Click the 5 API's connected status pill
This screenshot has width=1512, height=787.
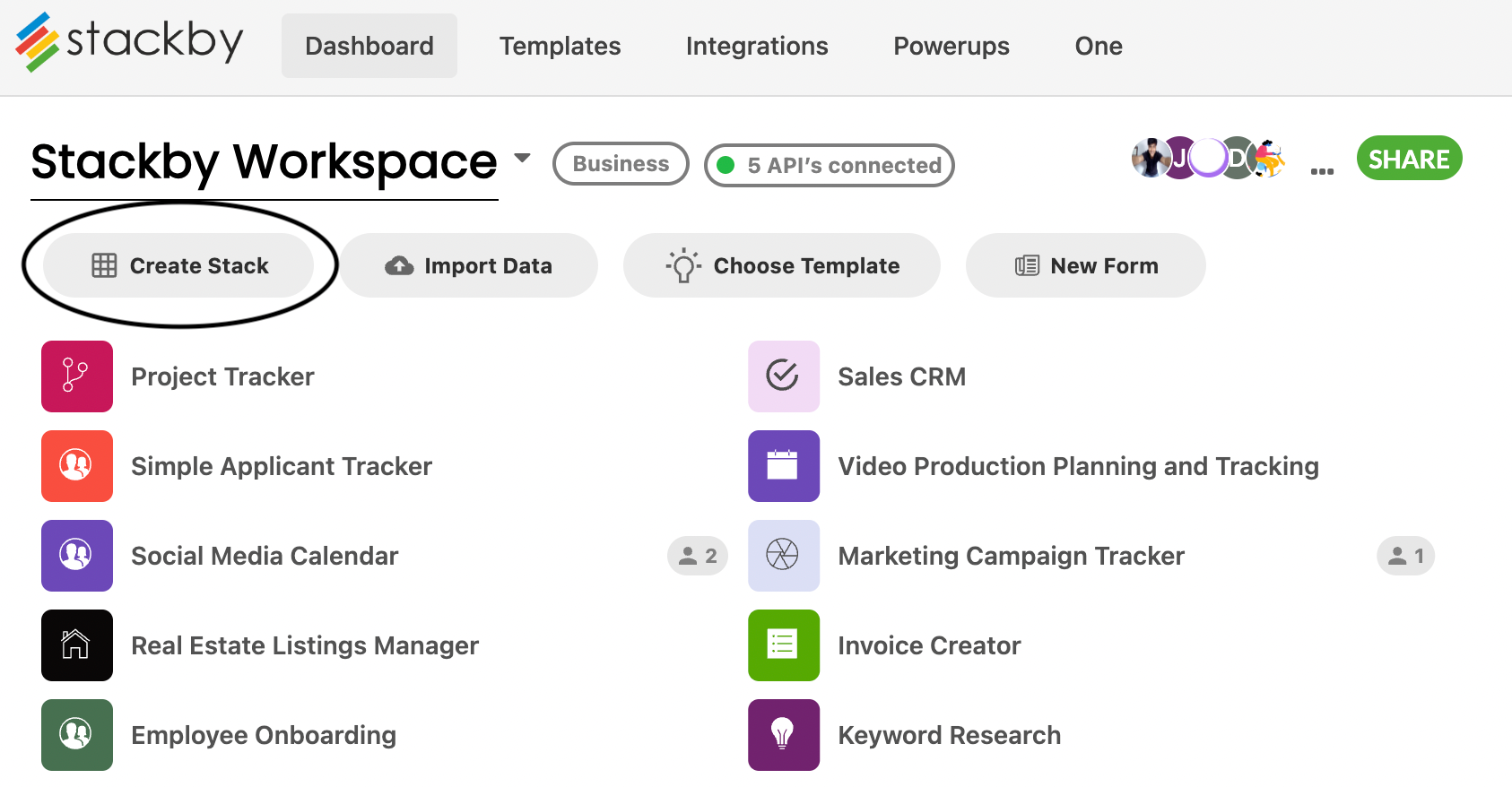tap(830, 165)
